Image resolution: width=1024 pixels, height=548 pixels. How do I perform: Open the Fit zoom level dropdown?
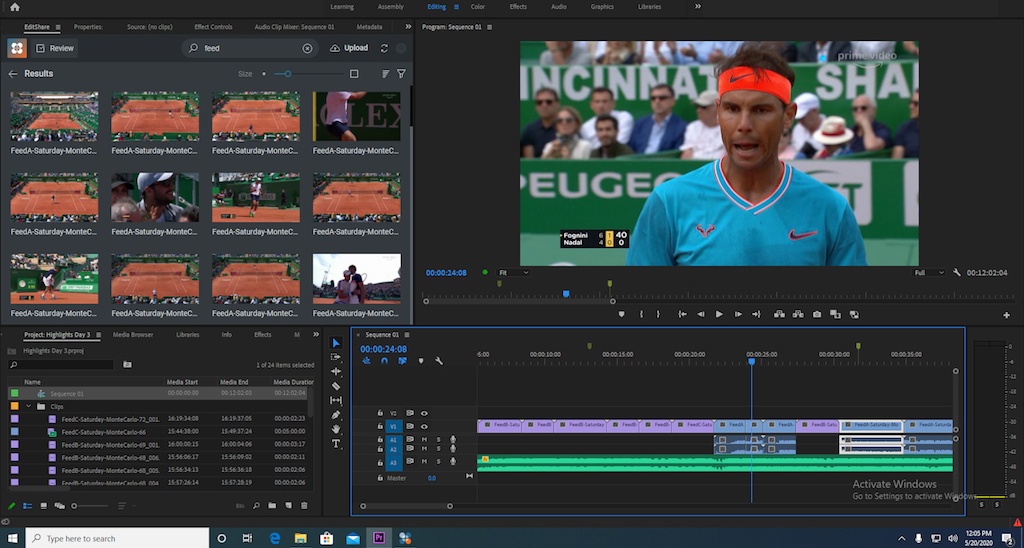(513, 272)
